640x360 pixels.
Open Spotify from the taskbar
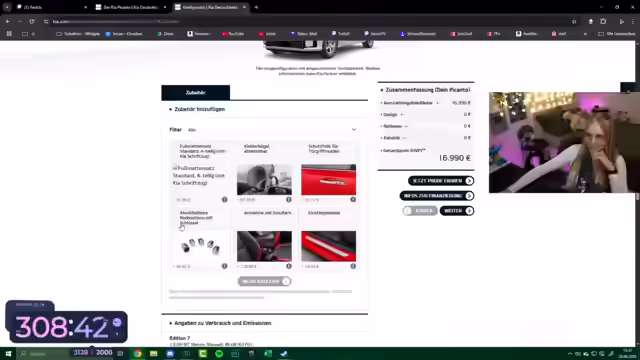(219, 353)
